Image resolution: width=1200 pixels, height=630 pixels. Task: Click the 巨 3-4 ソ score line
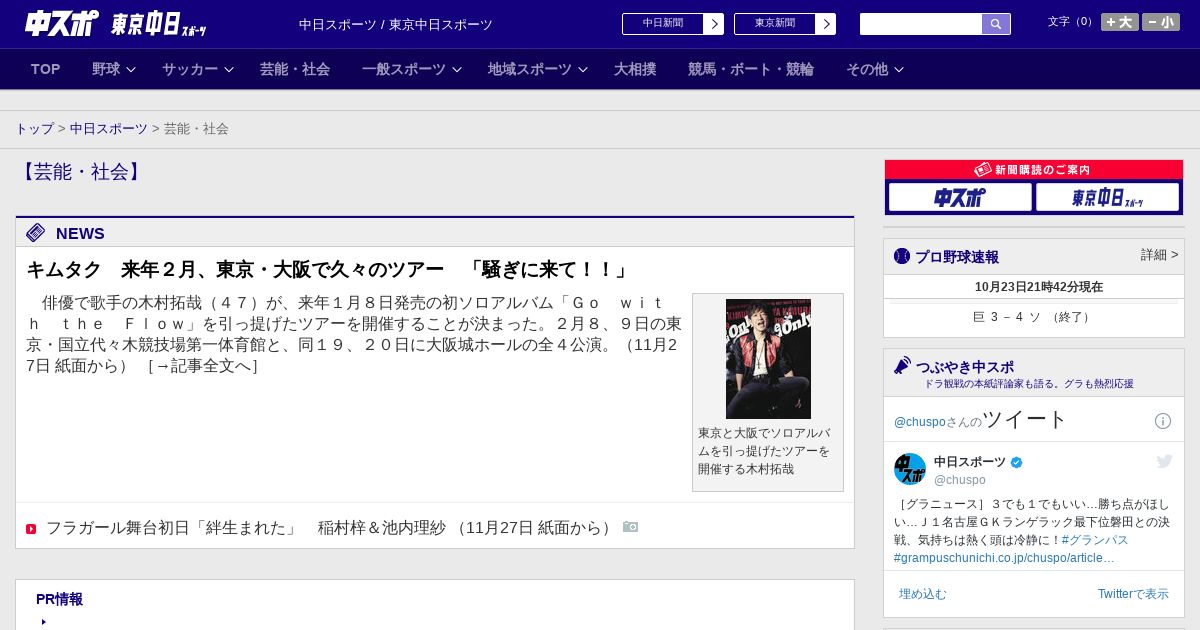click(x=1034, y=317)
